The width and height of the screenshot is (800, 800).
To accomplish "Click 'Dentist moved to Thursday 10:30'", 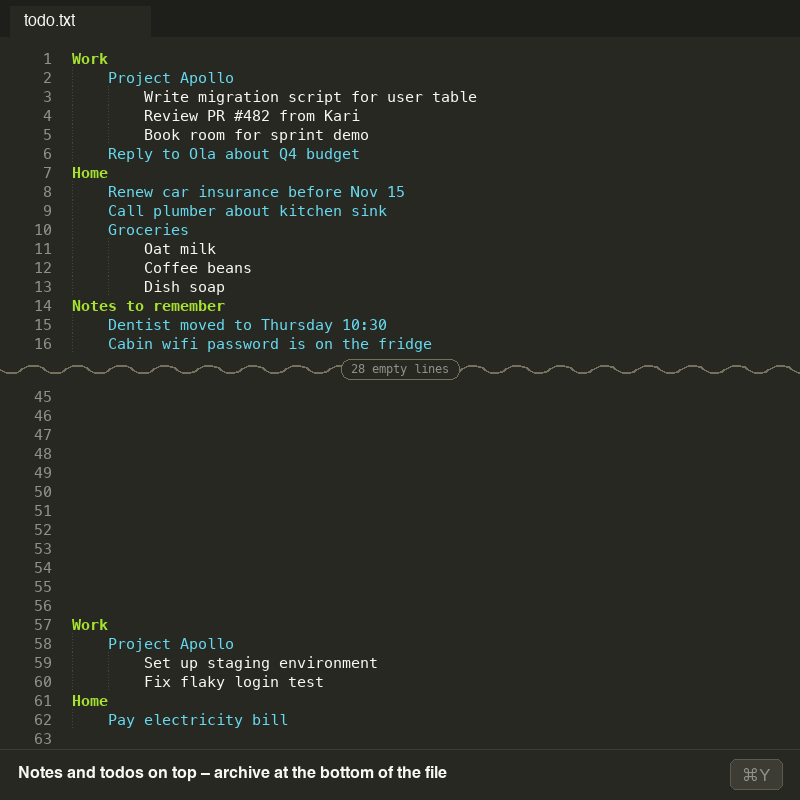I will [x=247, y=325].
